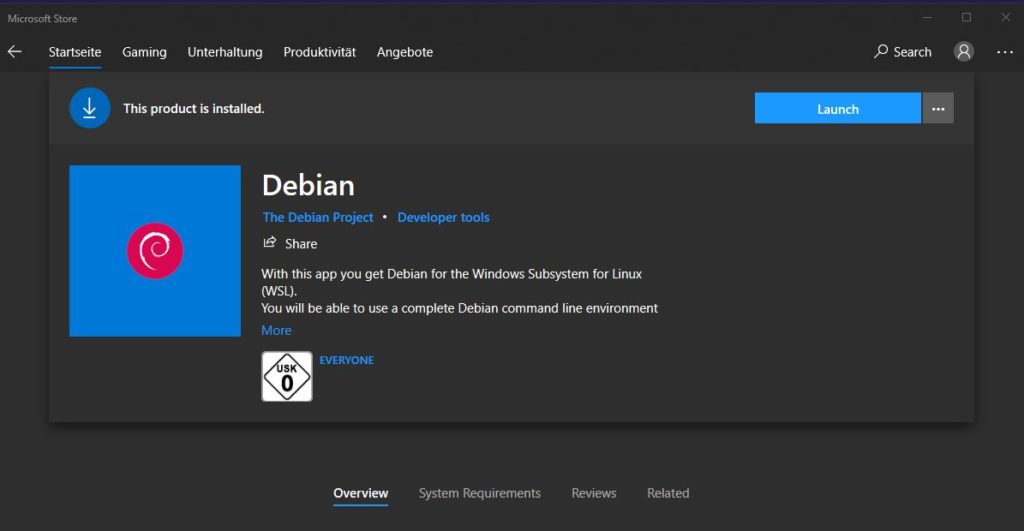Select the Produktivität tab

coord(319,52)
